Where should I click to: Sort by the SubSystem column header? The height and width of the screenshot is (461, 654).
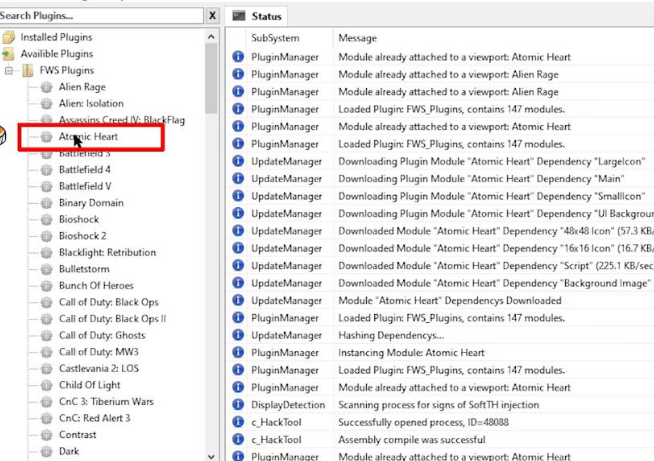275,38
